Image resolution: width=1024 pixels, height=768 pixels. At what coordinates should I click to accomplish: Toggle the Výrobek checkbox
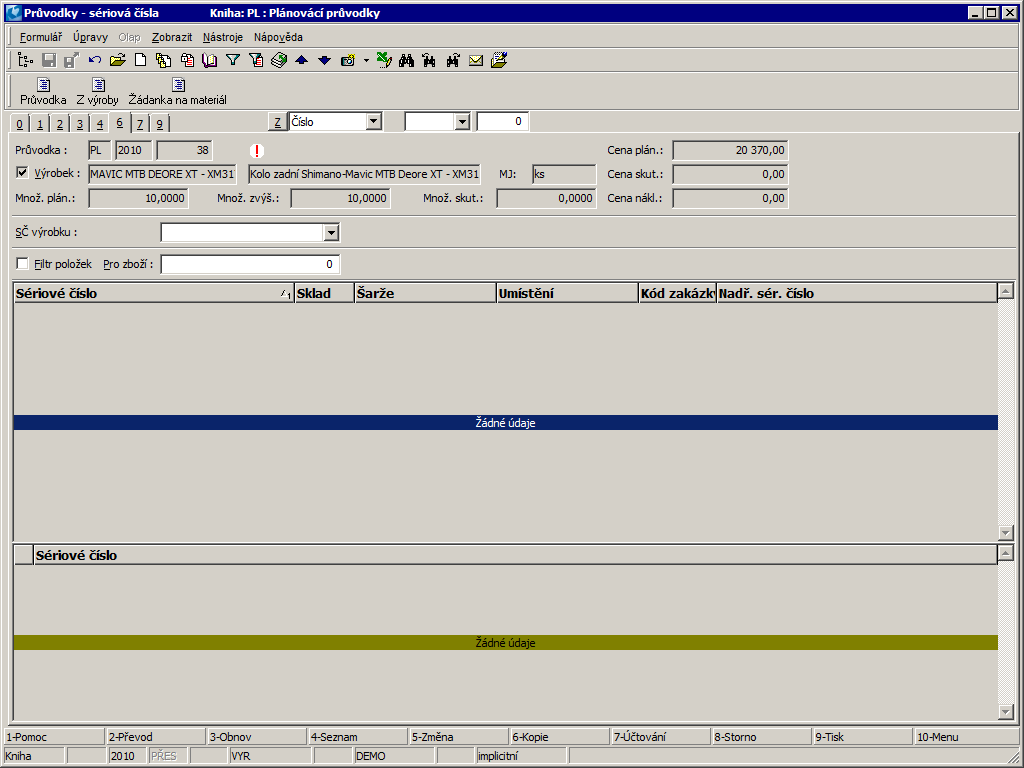tap(23, 172)
